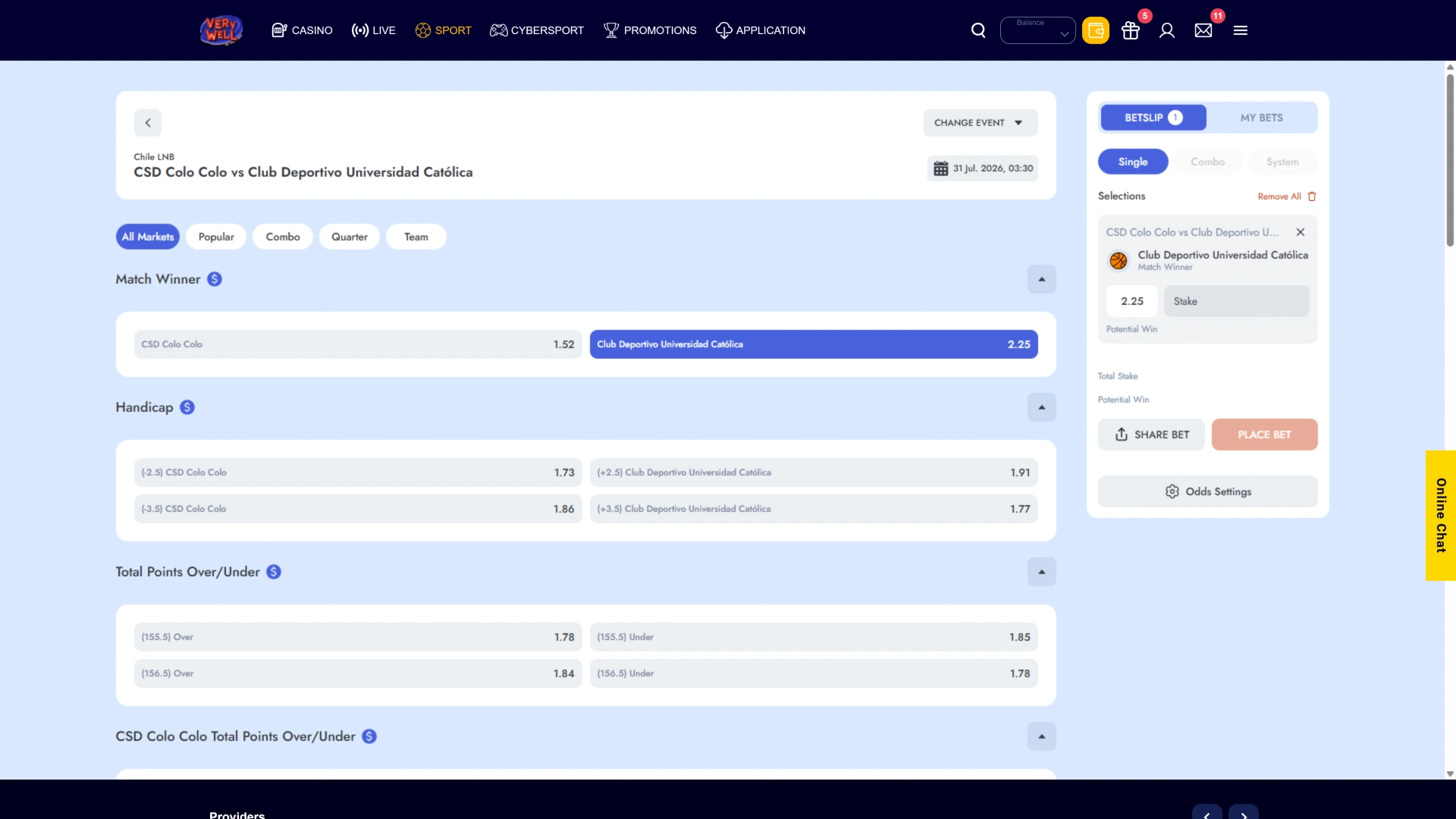Open the gift bonuses icon
The width and height of the screenshot is (1456, 819).
point(1131,30)
